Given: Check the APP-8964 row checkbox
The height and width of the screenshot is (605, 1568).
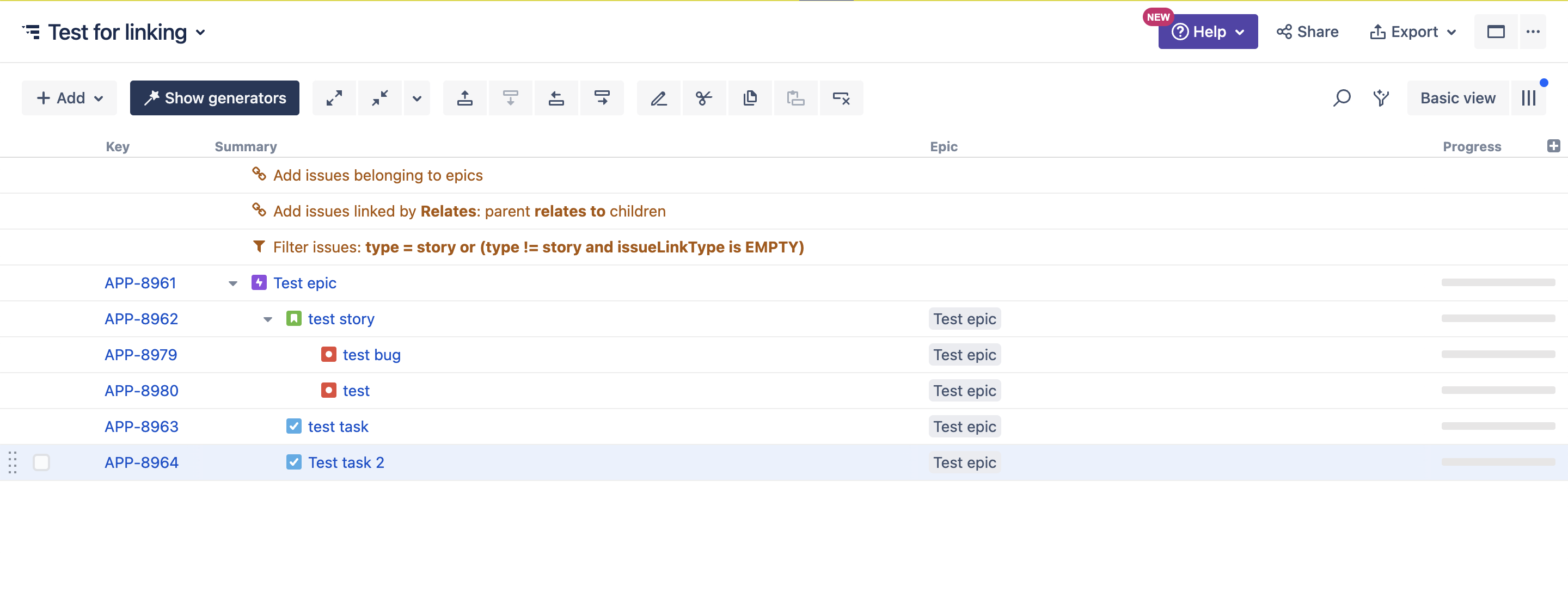Looking at the screenshot, I should coord(41,462).
